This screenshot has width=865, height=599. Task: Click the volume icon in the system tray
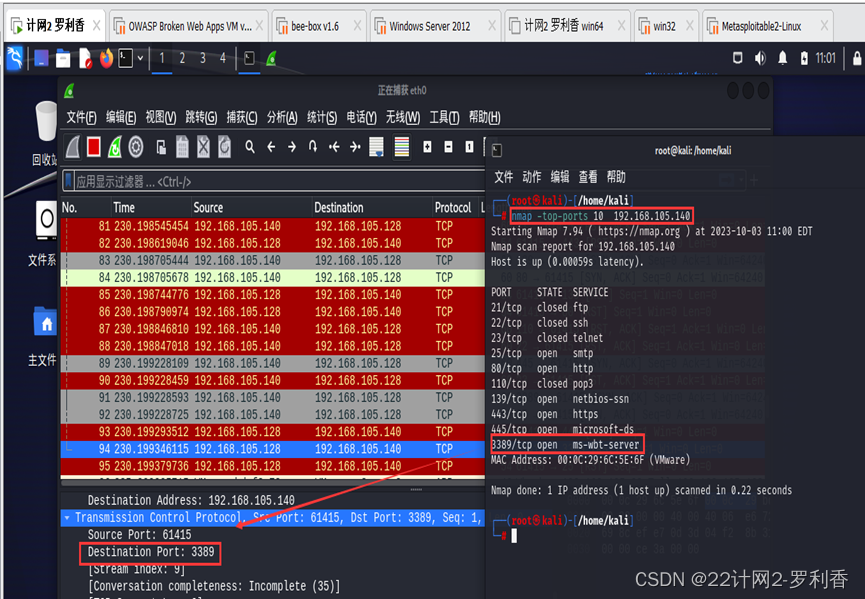[x=758, y=57]
